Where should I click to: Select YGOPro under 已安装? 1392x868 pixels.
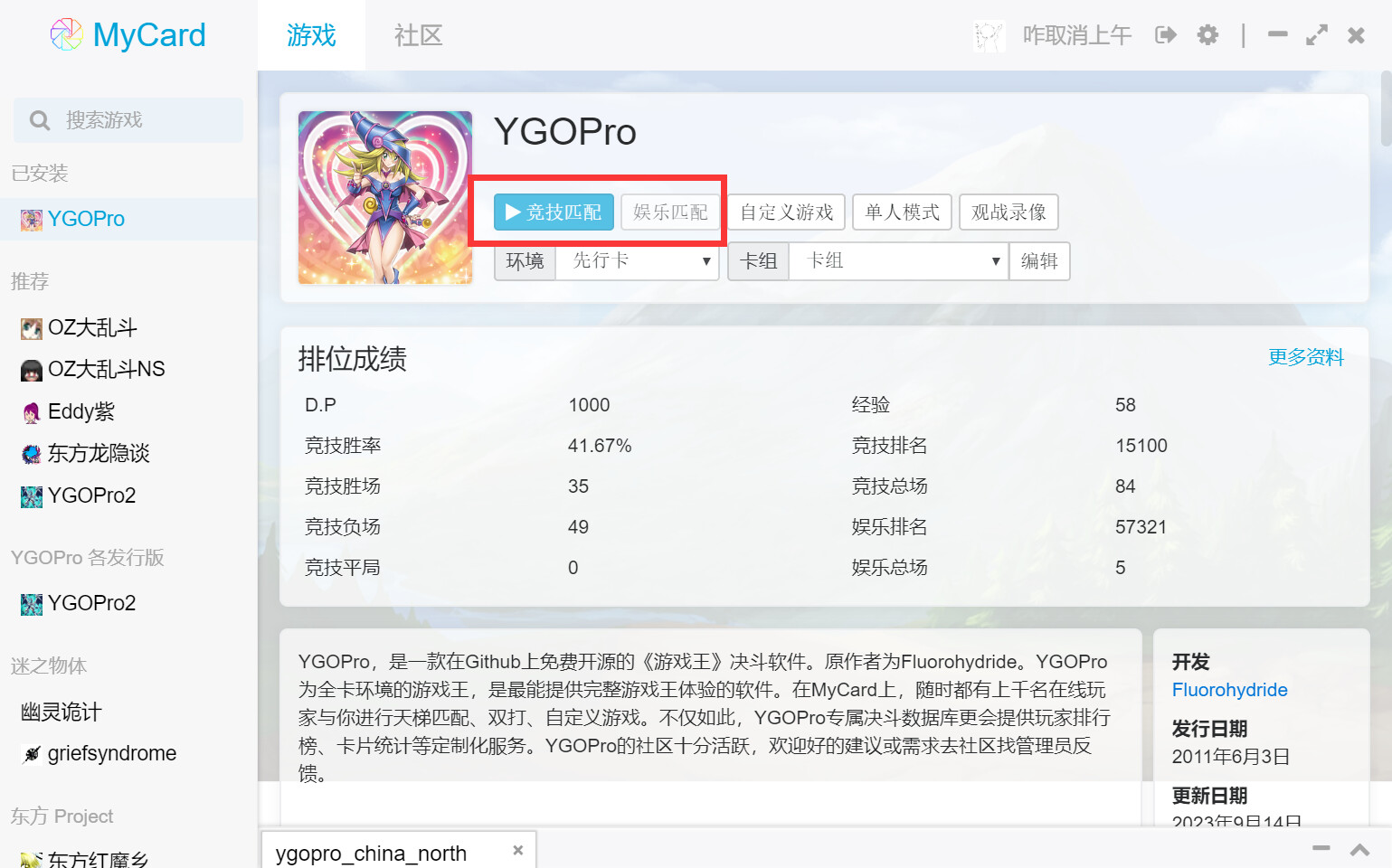[128, 219]
